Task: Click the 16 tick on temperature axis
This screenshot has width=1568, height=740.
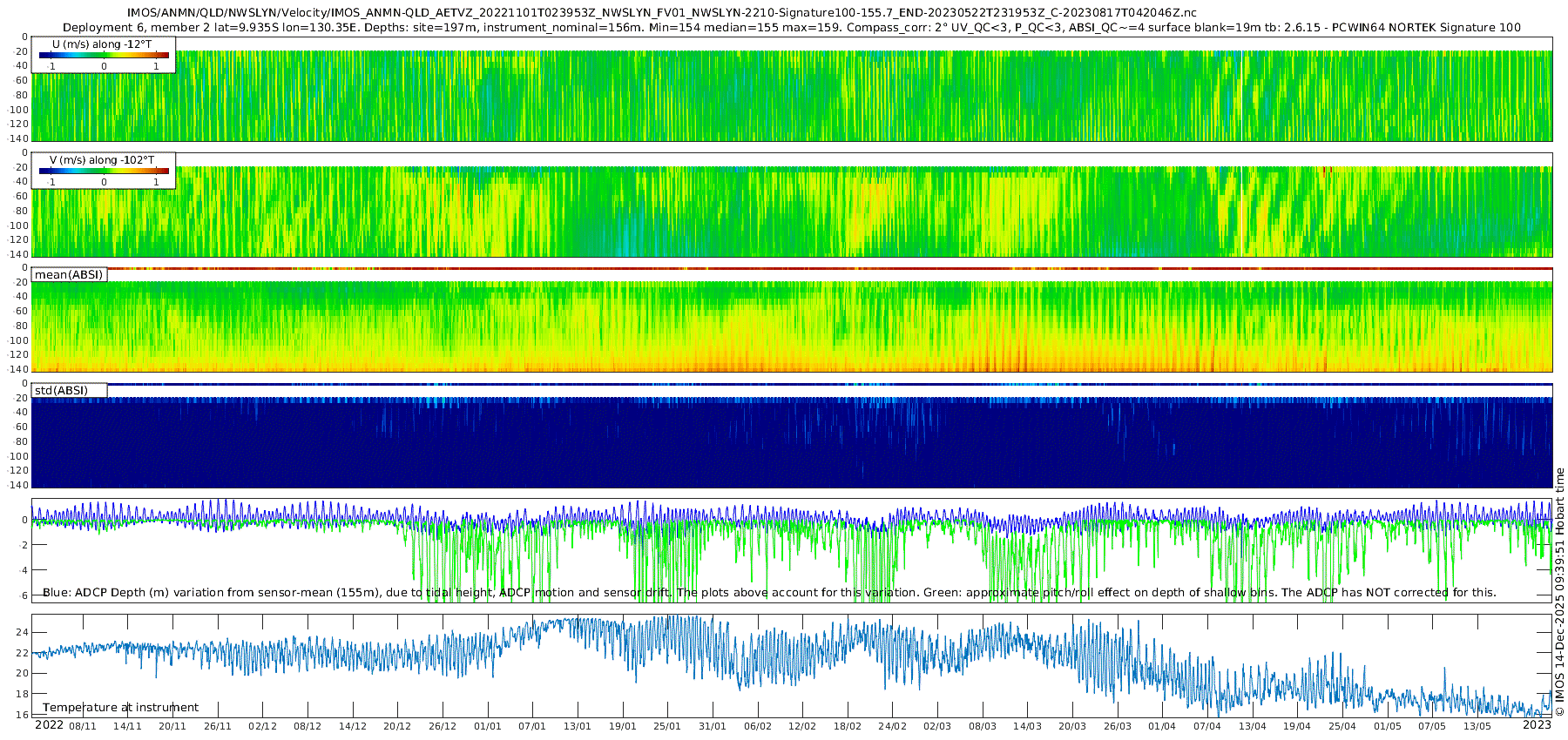Action: [23, 715]
